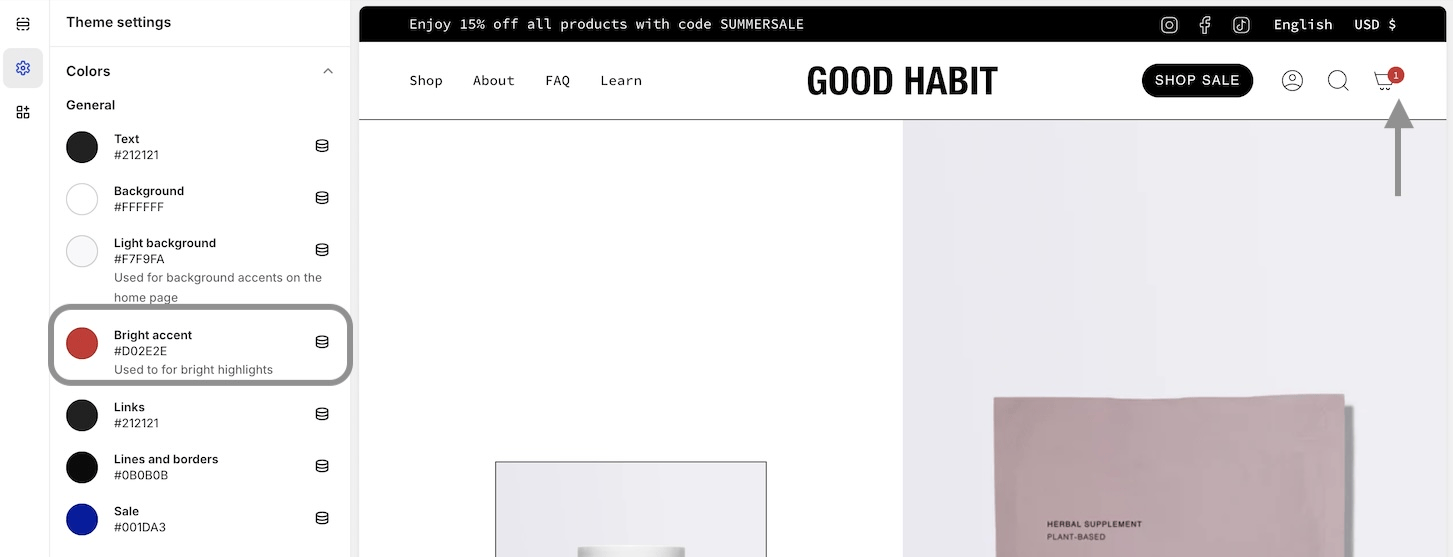The height and width of the screenshot is (557, 1453).
Task: Open the Shop menu item
Action: coord(426,81)
